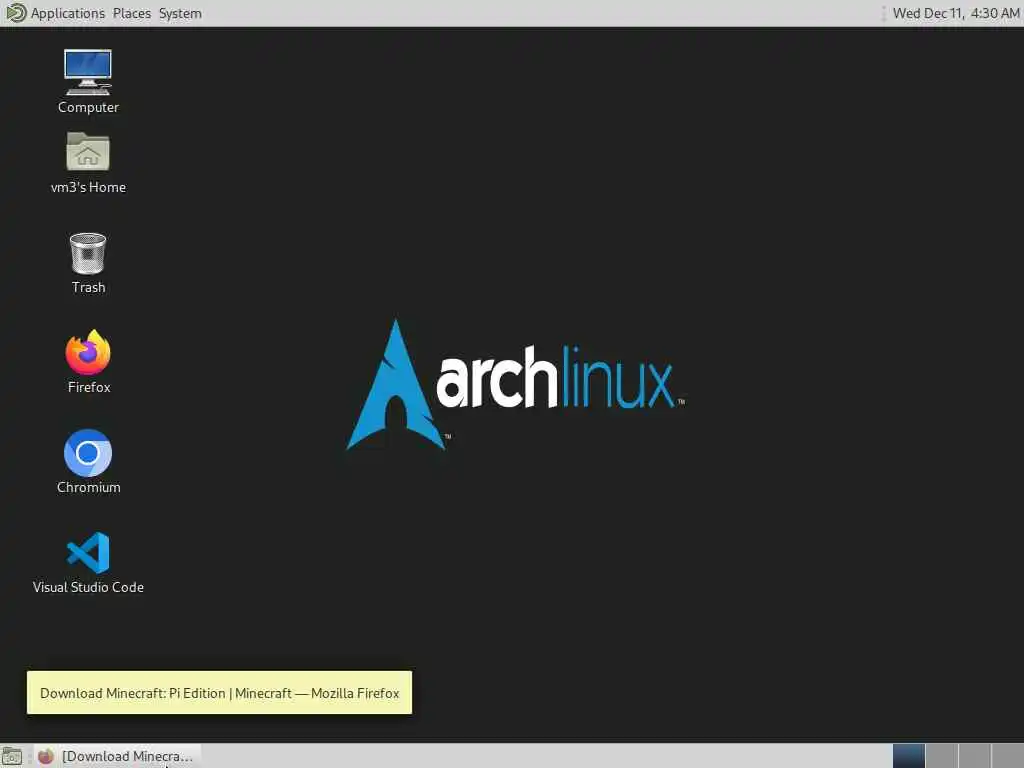The height and width of the screenshot is (768, 1024).
Task: Click the show desktop icon in bottom panel
Action: [x=12, y=756]
